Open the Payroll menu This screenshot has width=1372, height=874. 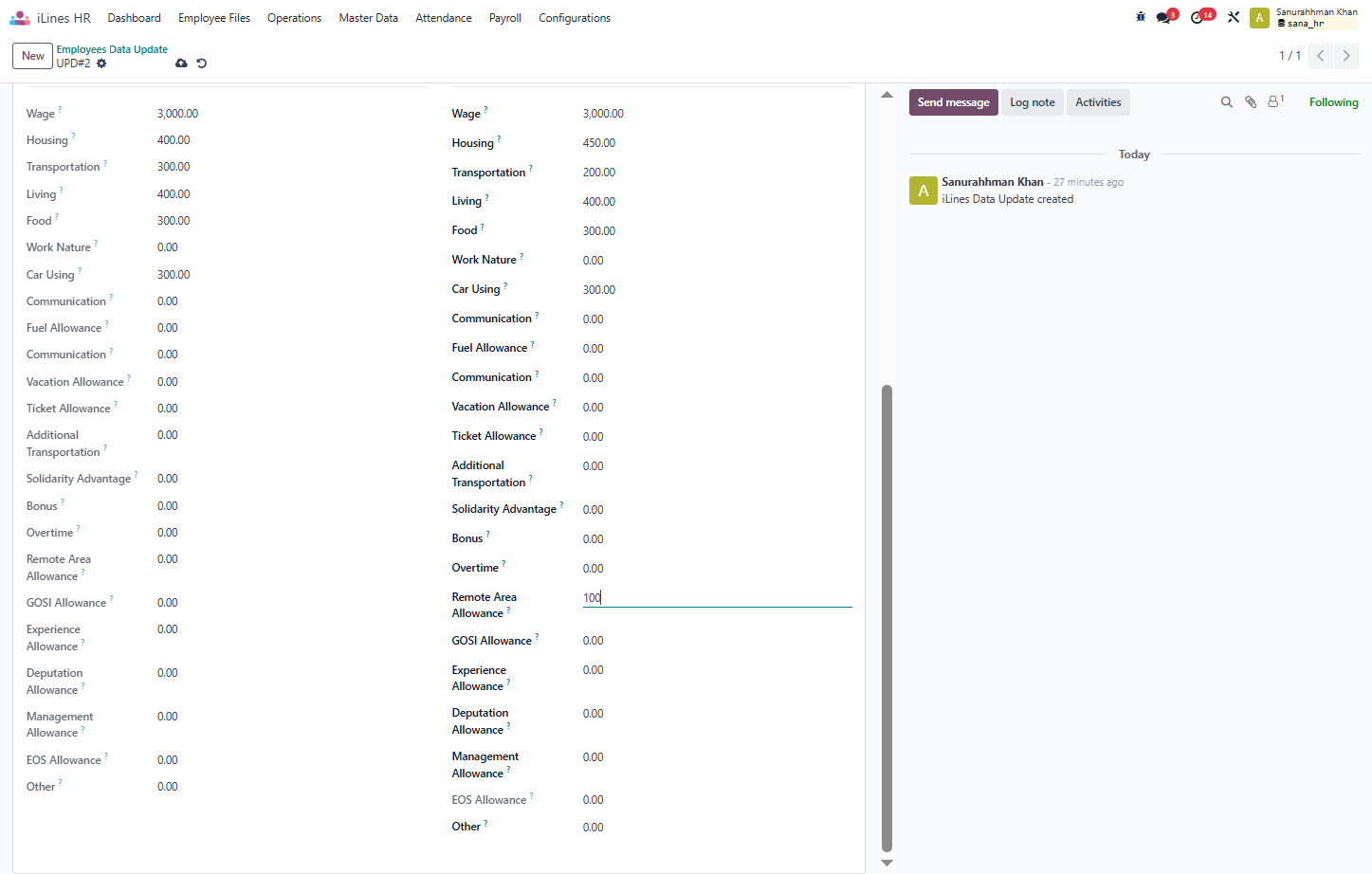(x=505, y=18)
